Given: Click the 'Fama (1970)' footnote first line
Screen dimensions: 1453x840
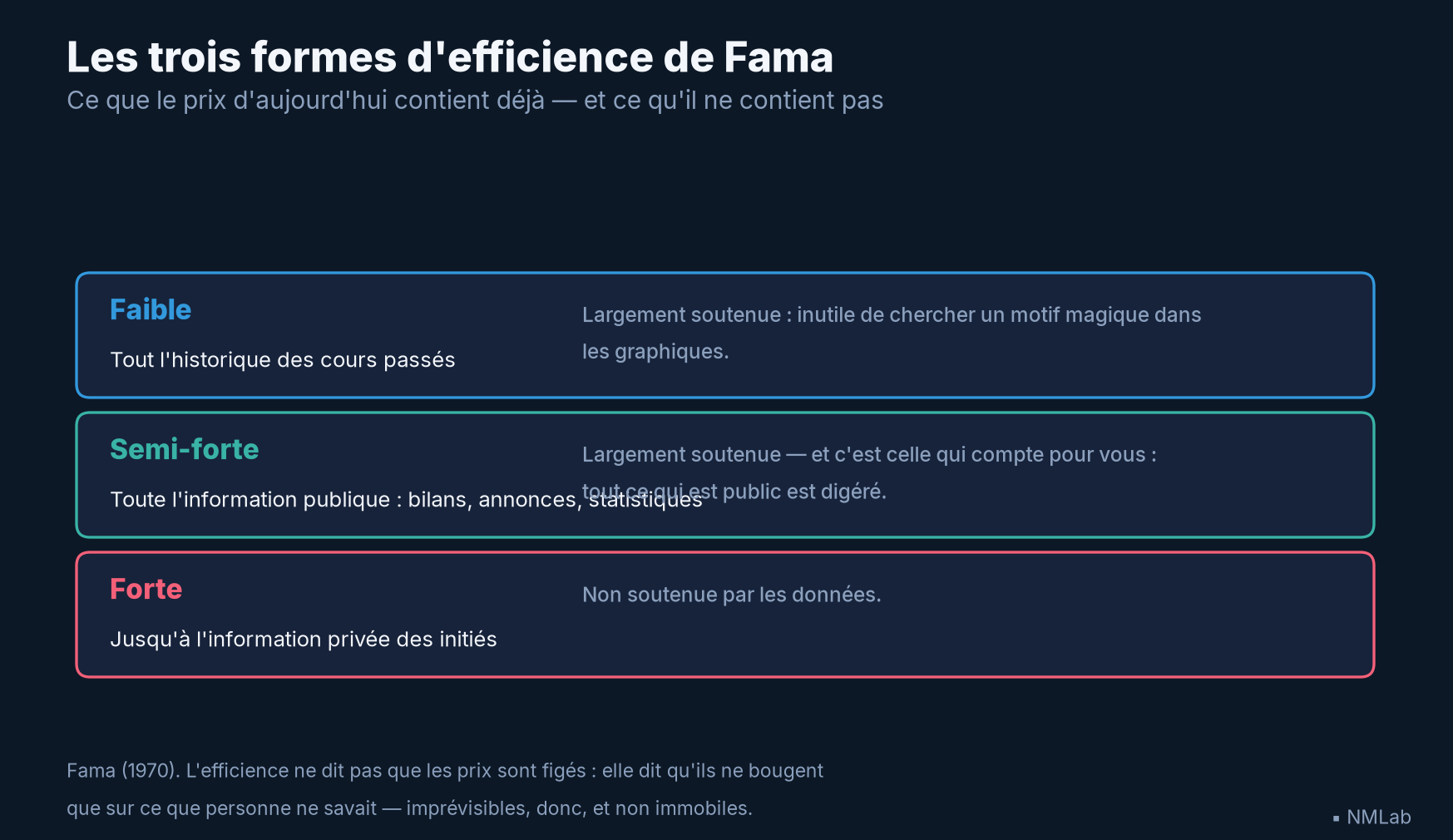Looking at the screenshot, I should (x=445, y=771).
